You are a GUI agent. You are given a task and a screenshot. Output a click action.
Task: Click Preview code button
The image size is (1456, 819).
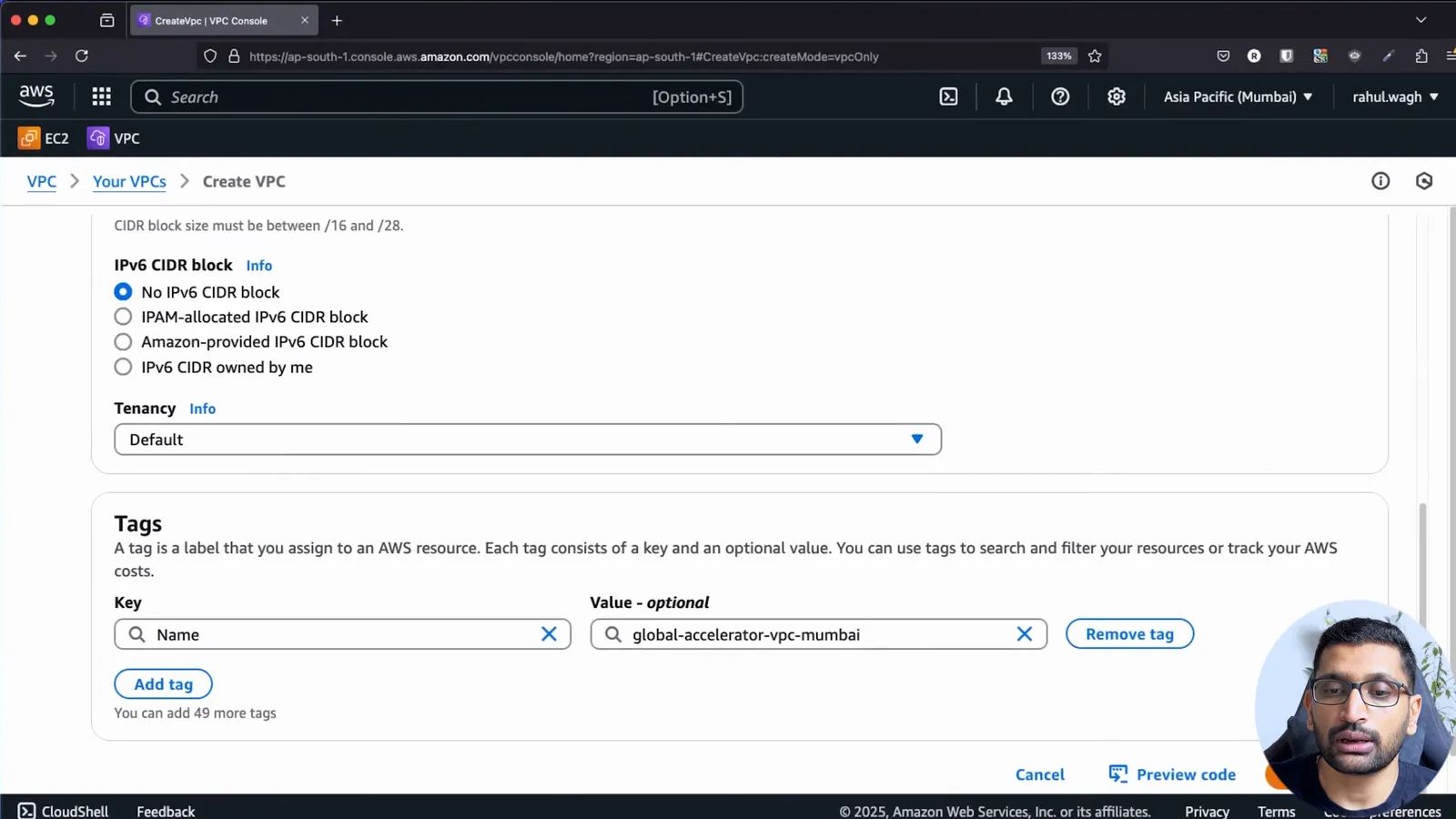(1172, 774)
